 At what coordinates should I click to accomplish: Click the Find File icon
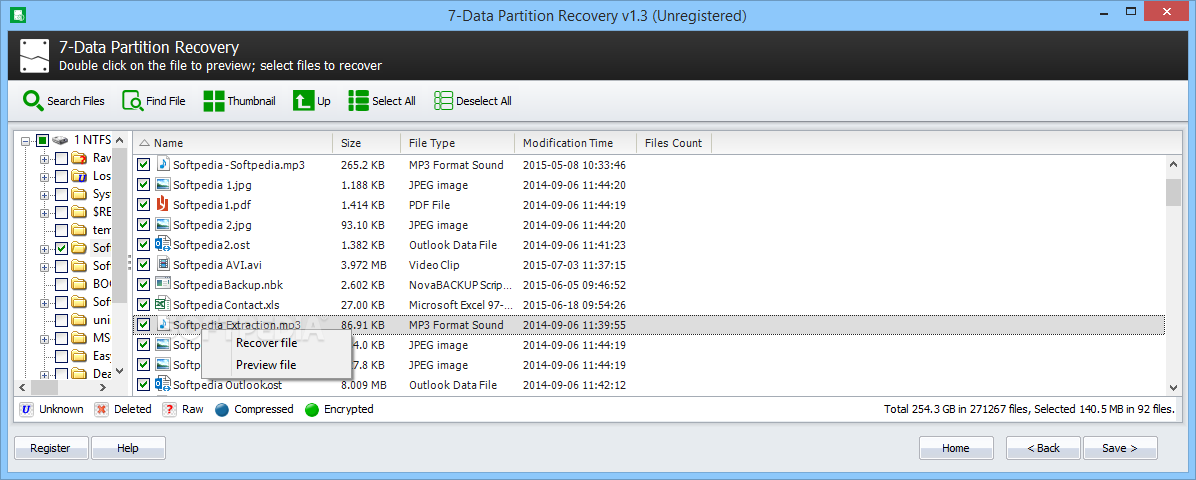click(x=132, y=100)
